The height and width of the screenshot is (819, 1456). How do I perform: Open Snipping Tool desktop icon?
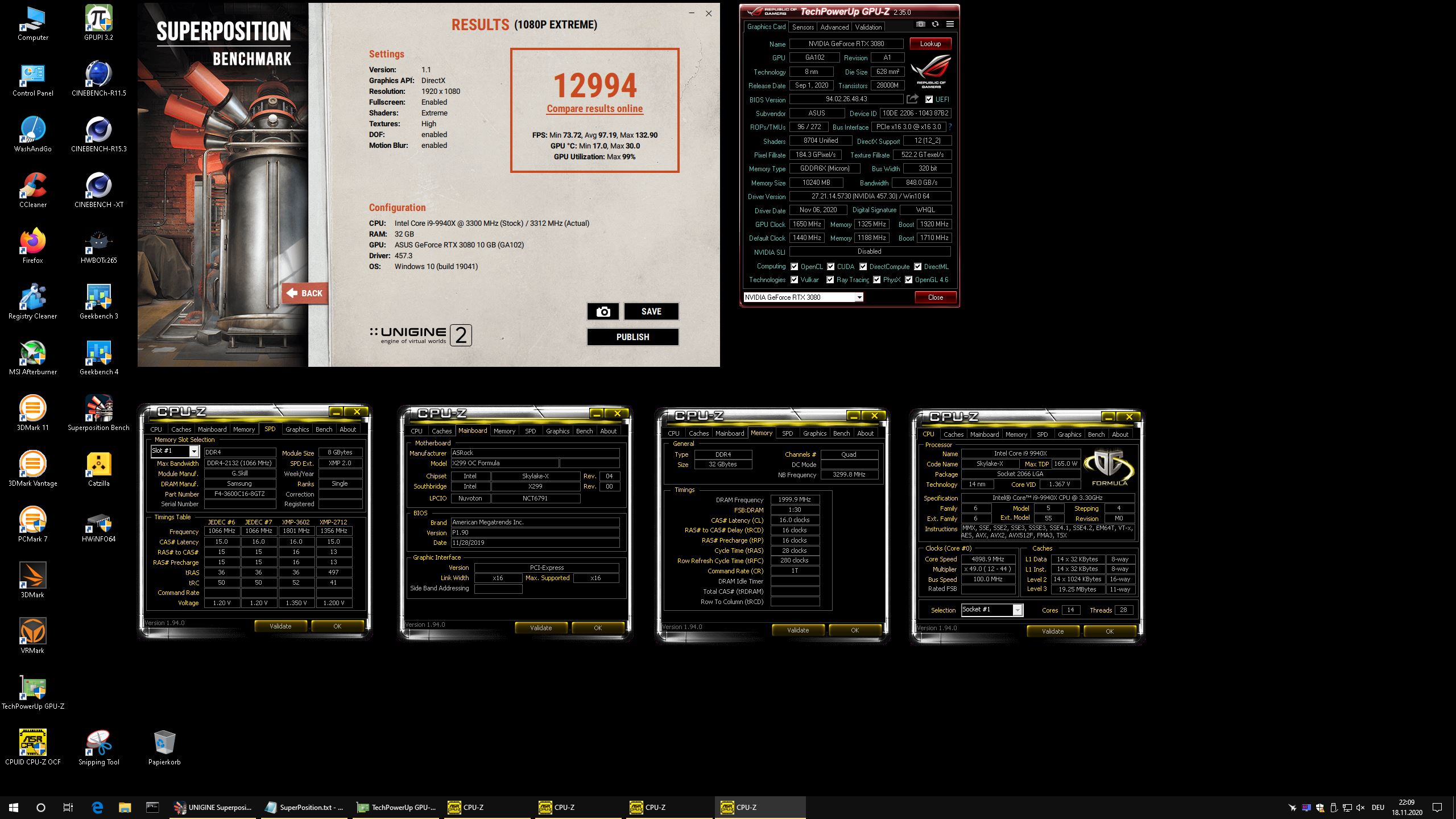99,748
